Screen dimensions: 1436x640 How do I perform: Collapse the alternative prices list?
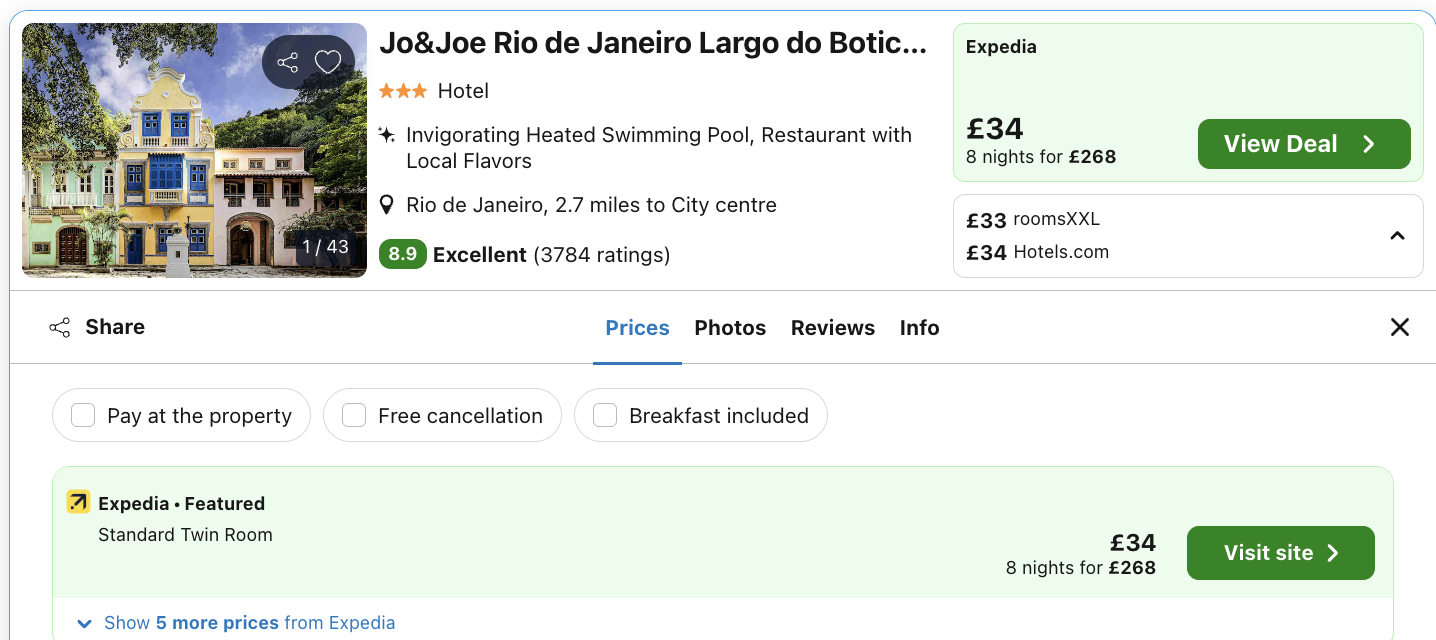[x=1397, y=235]
